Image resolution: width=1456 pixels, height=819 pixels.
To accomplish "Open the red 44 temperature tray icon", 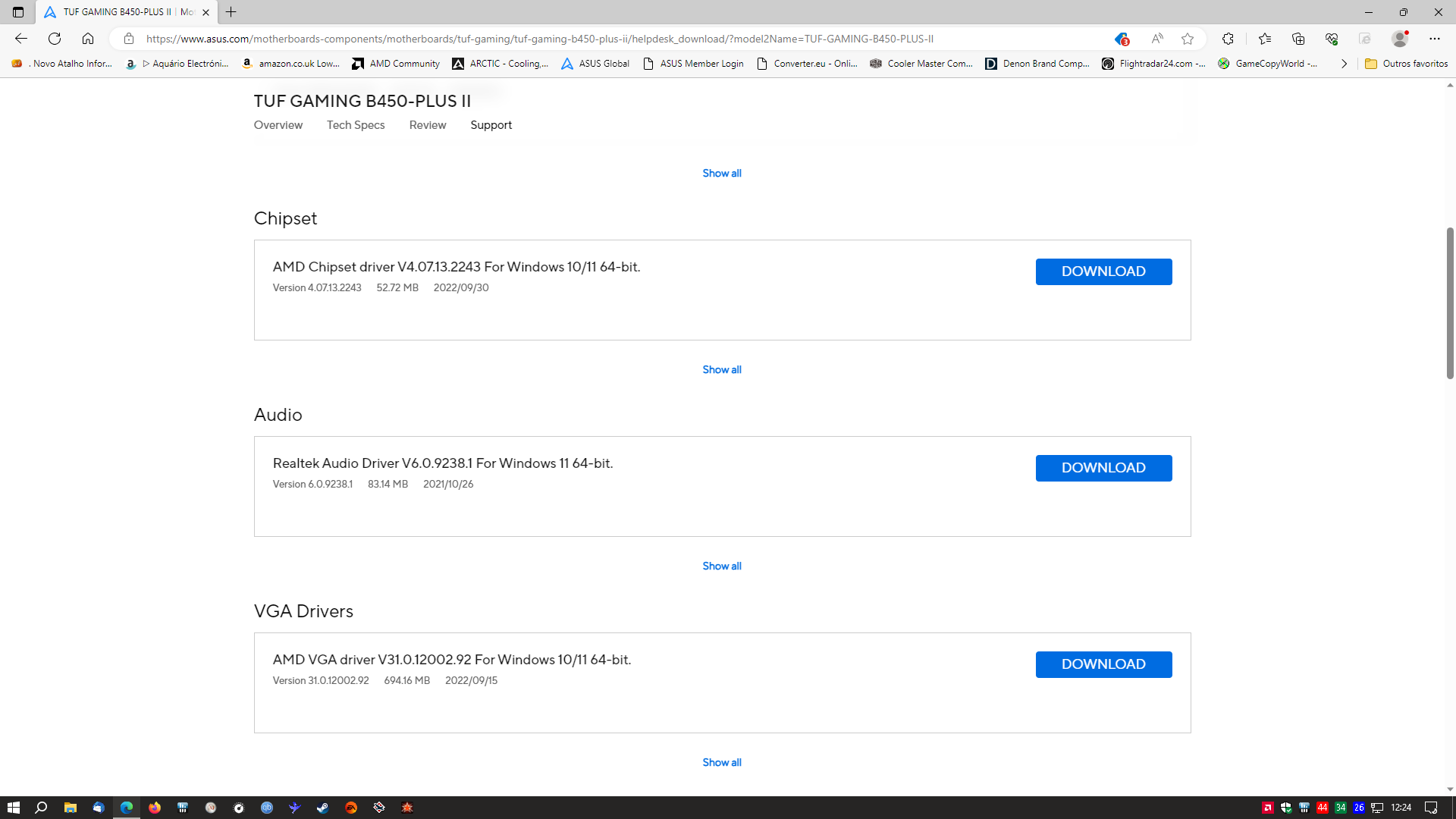I will (1323, 808).
